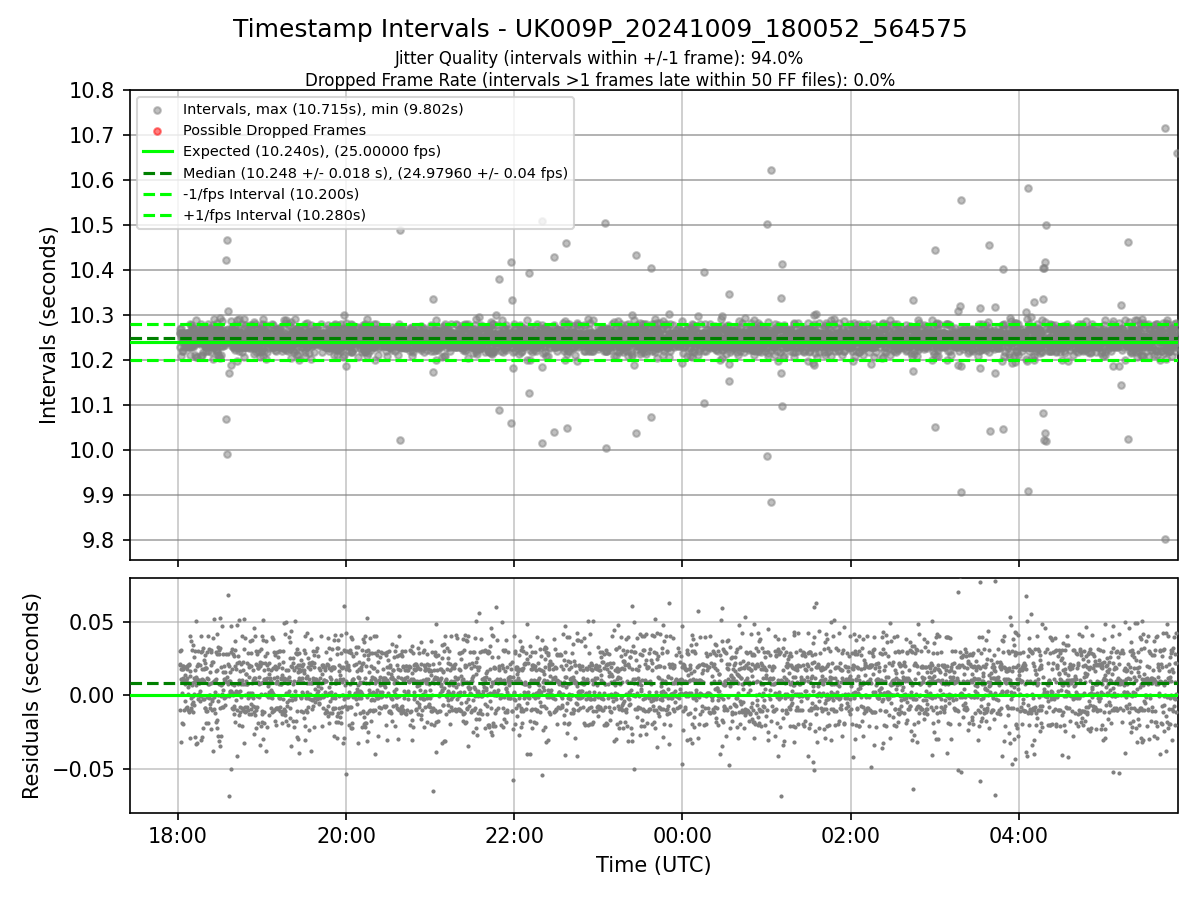Select legend entry 'Intervals, max (10.715s), min (9.802s)'

323,109
